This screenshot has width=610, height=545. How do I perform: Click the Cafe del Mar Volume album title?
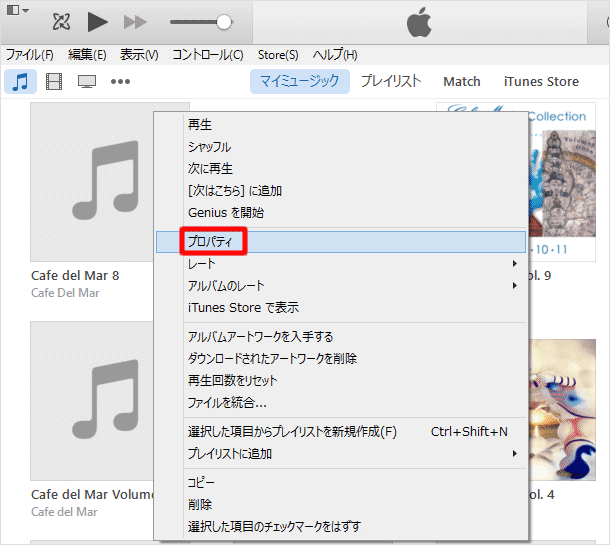tap(92, 494)
